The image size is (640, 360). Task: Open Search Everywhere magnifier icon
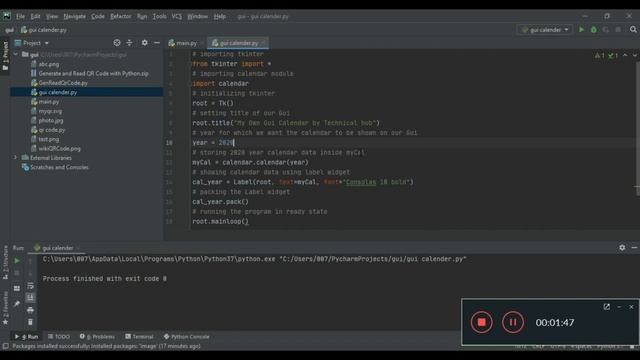pyautogui.click(x=633, y=29)
